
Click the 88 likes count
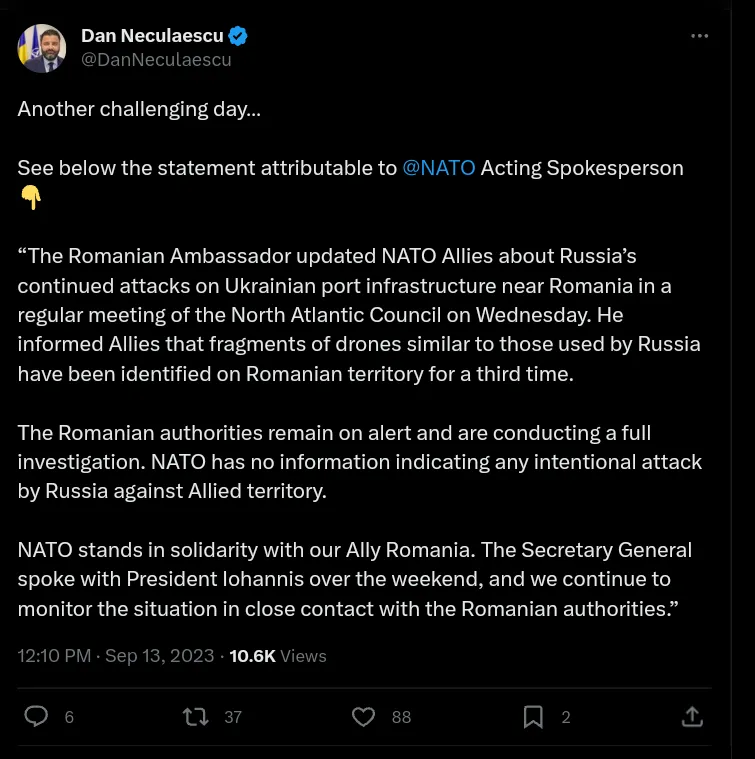coord(401,717)
